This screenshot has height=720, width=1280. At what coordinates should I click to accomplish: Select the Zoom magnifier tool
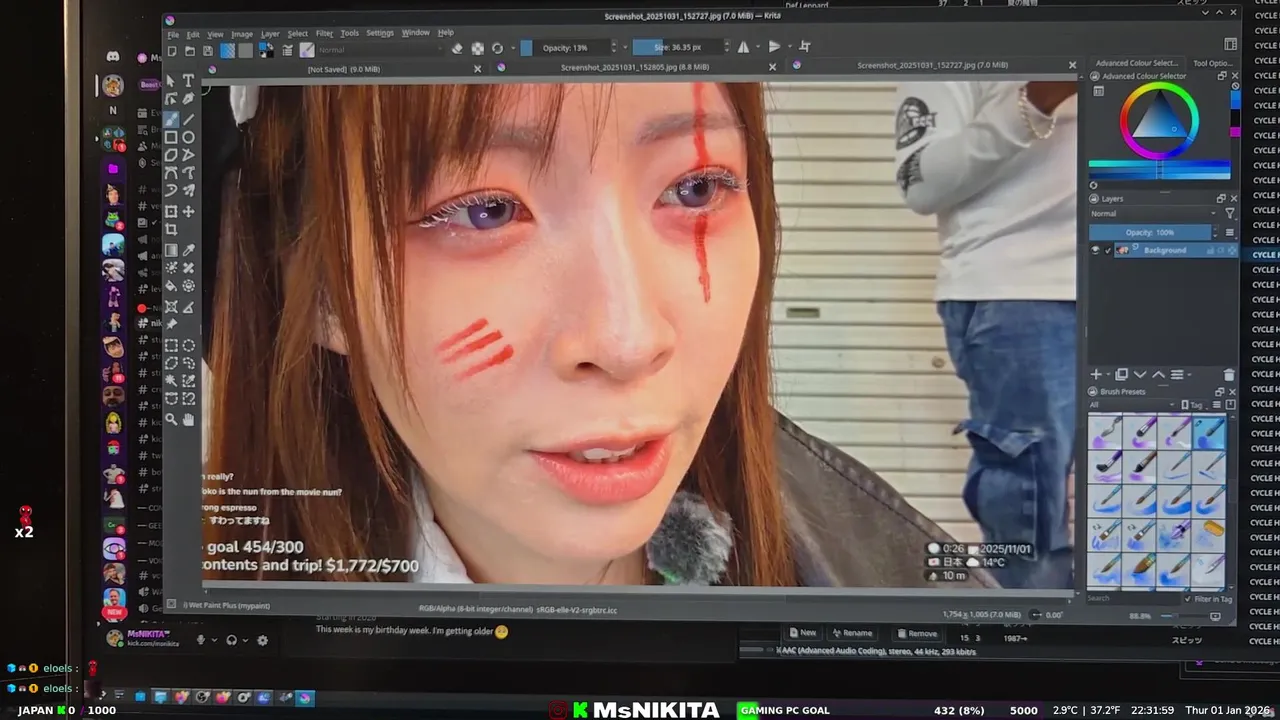coord(171,420)
